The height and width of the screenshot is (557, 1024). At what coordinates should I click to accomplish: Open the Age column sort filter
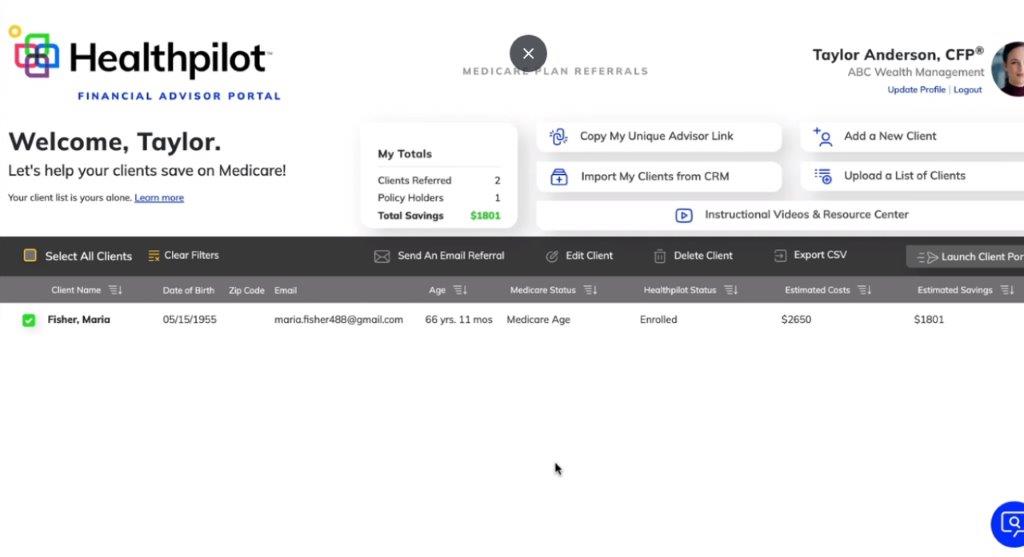click(460, 290)
